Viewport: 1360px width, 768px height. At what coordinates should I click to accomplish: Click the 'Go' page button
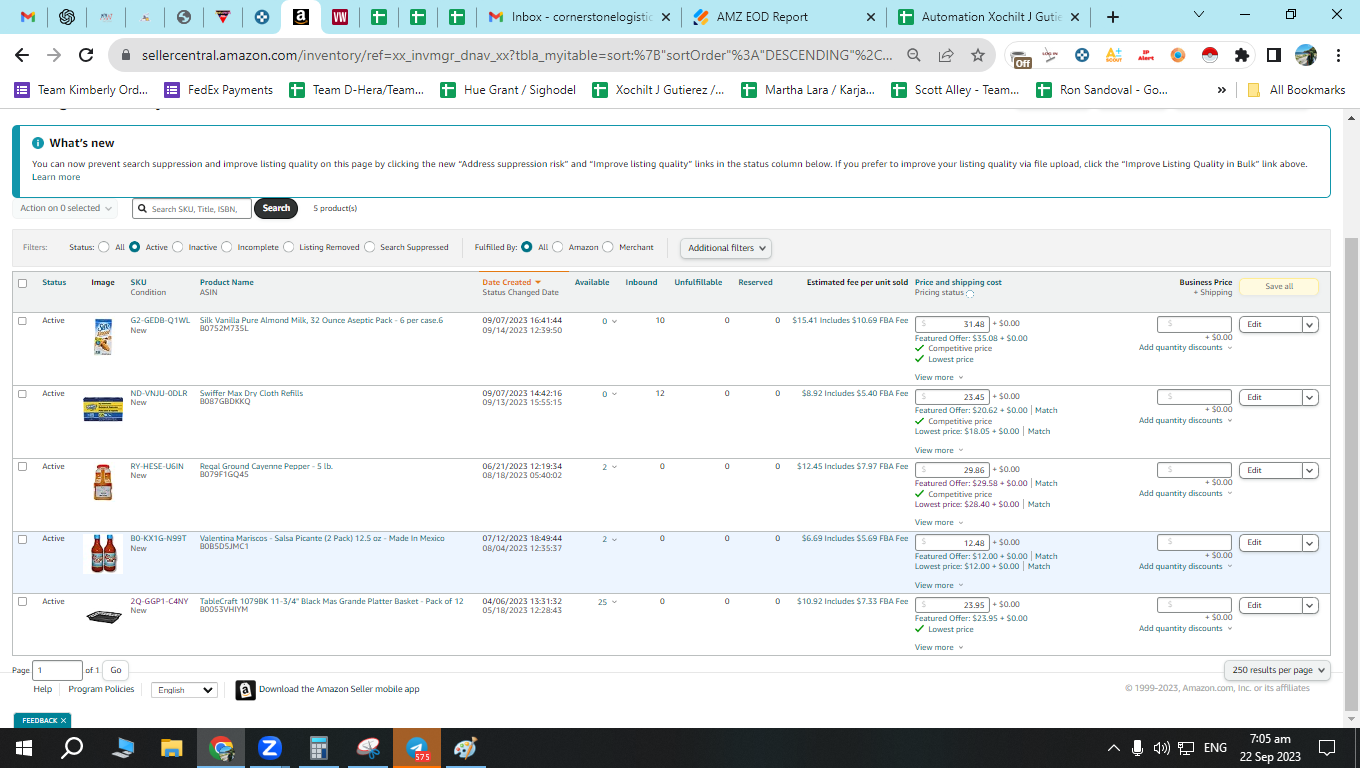tap(116, 670)
